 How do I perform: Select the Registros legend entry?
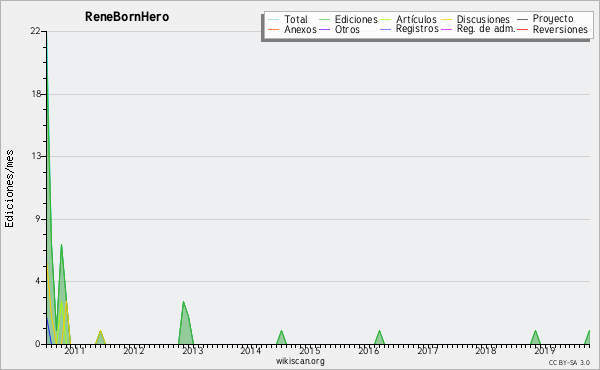(417, 29)
